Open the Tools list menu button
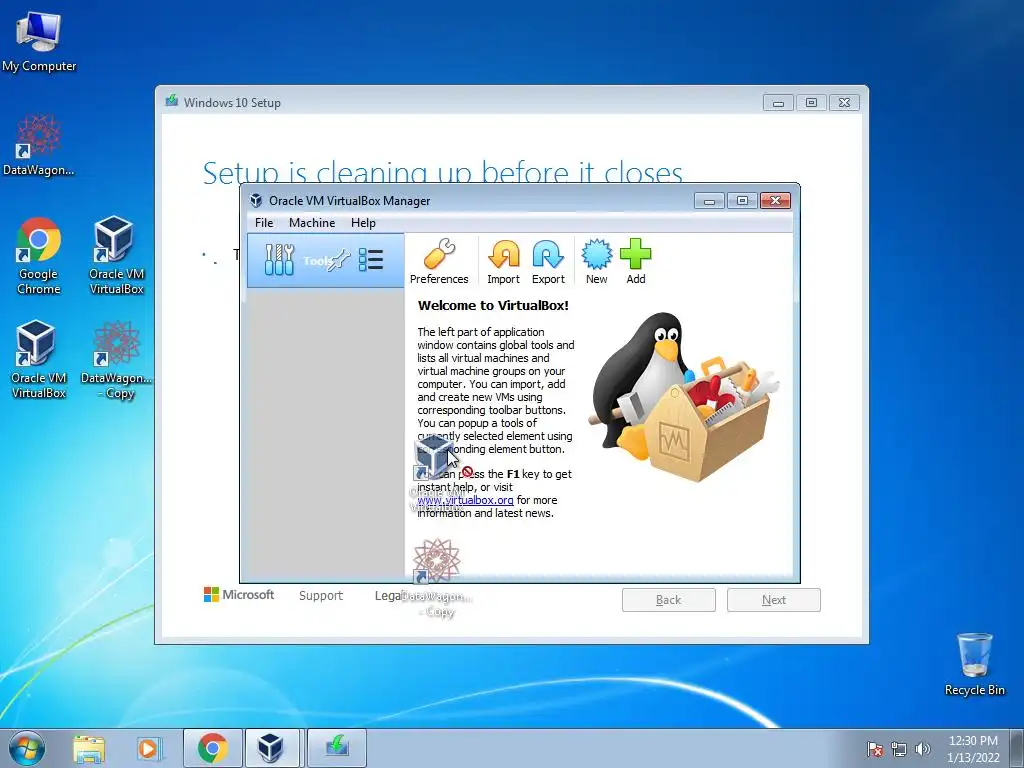1024x768 pixels. point(371,260)
